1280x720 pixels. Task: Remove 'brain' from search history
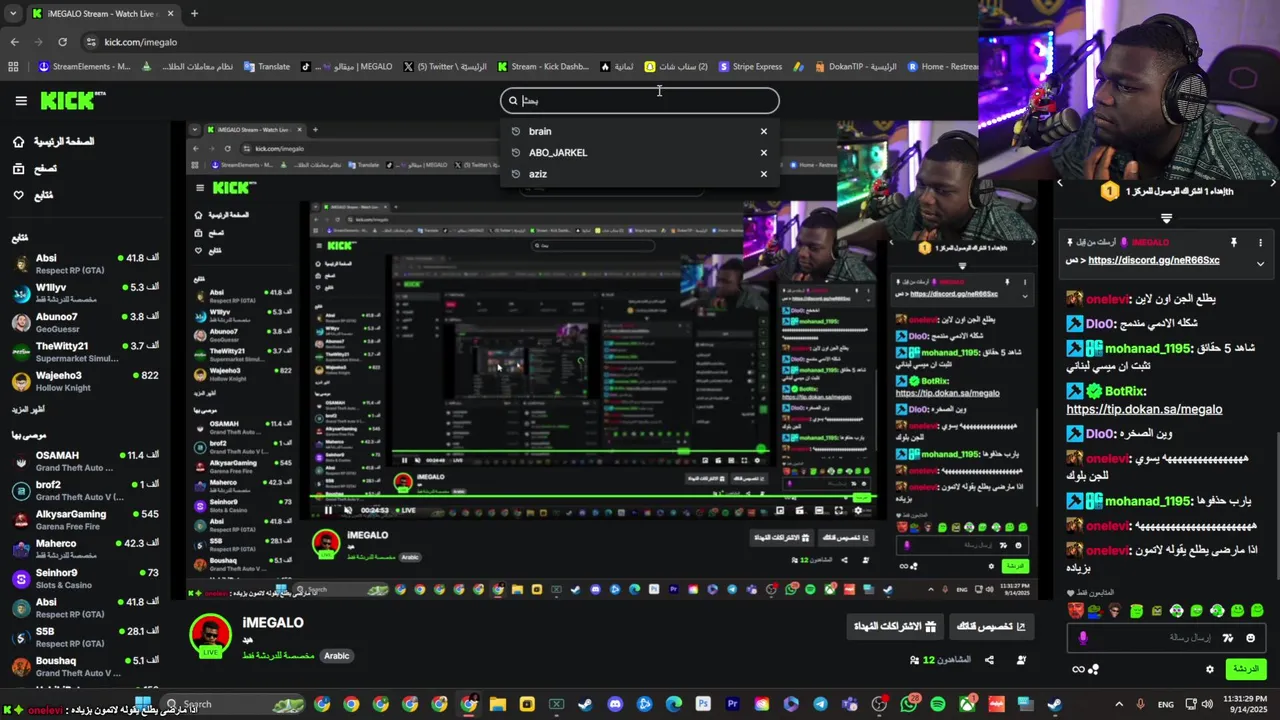[764, 131]
